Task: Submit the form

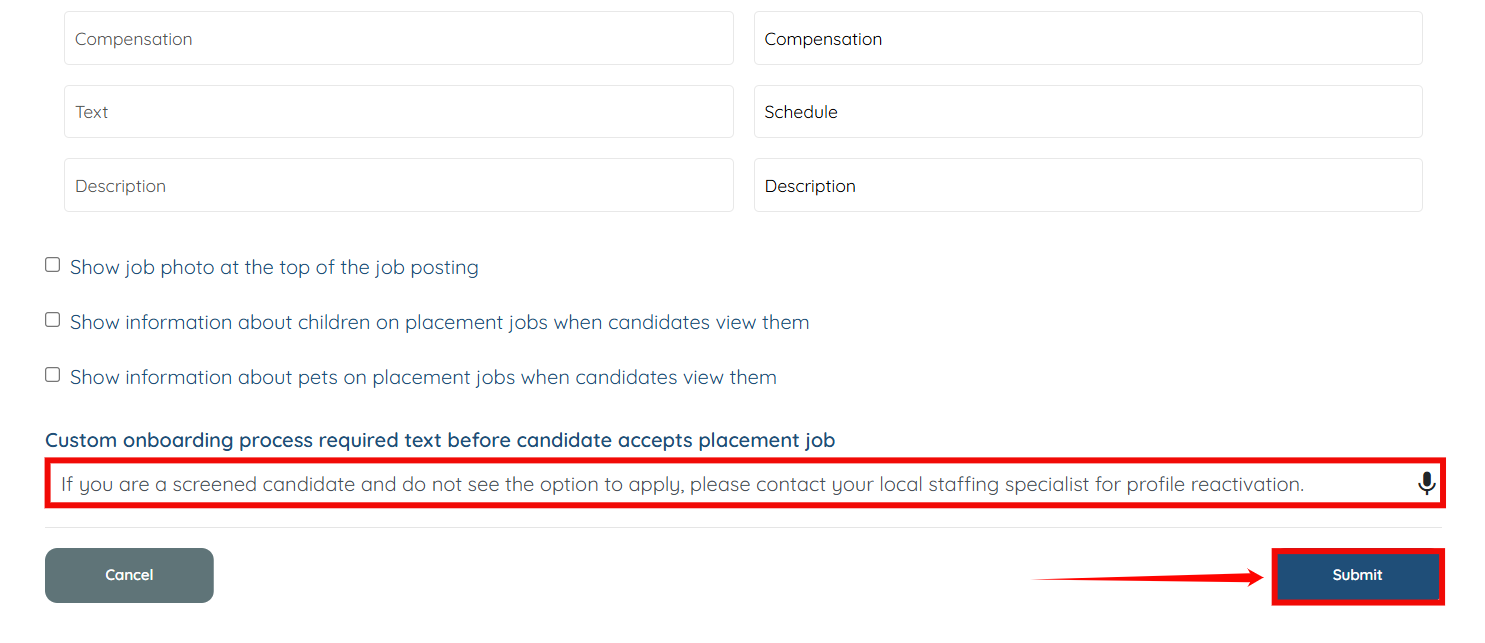Action: point(1357,575)
